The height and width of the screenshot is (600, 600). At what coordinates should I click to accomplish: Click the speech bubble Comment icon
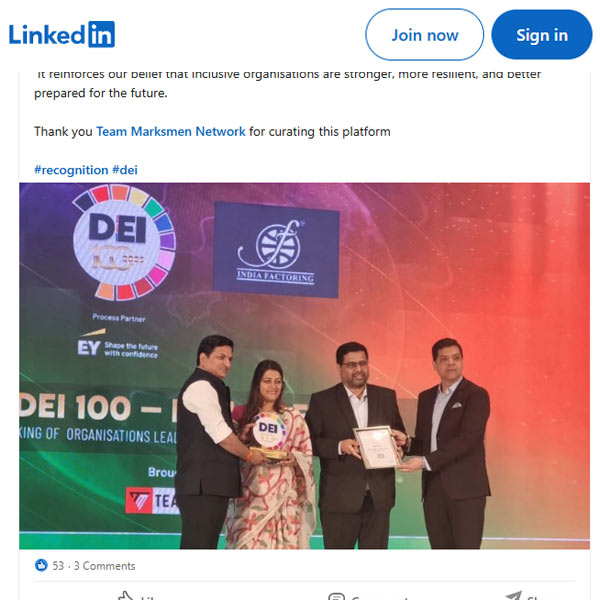click(x=336, y=596)
